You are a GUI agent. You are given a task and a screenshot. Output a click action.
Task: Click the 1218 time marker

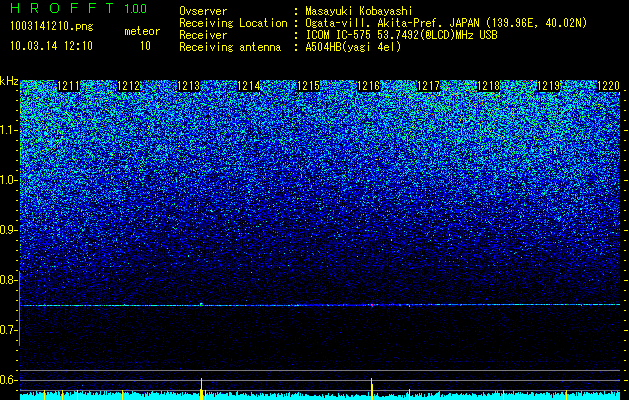coord(489,86)
